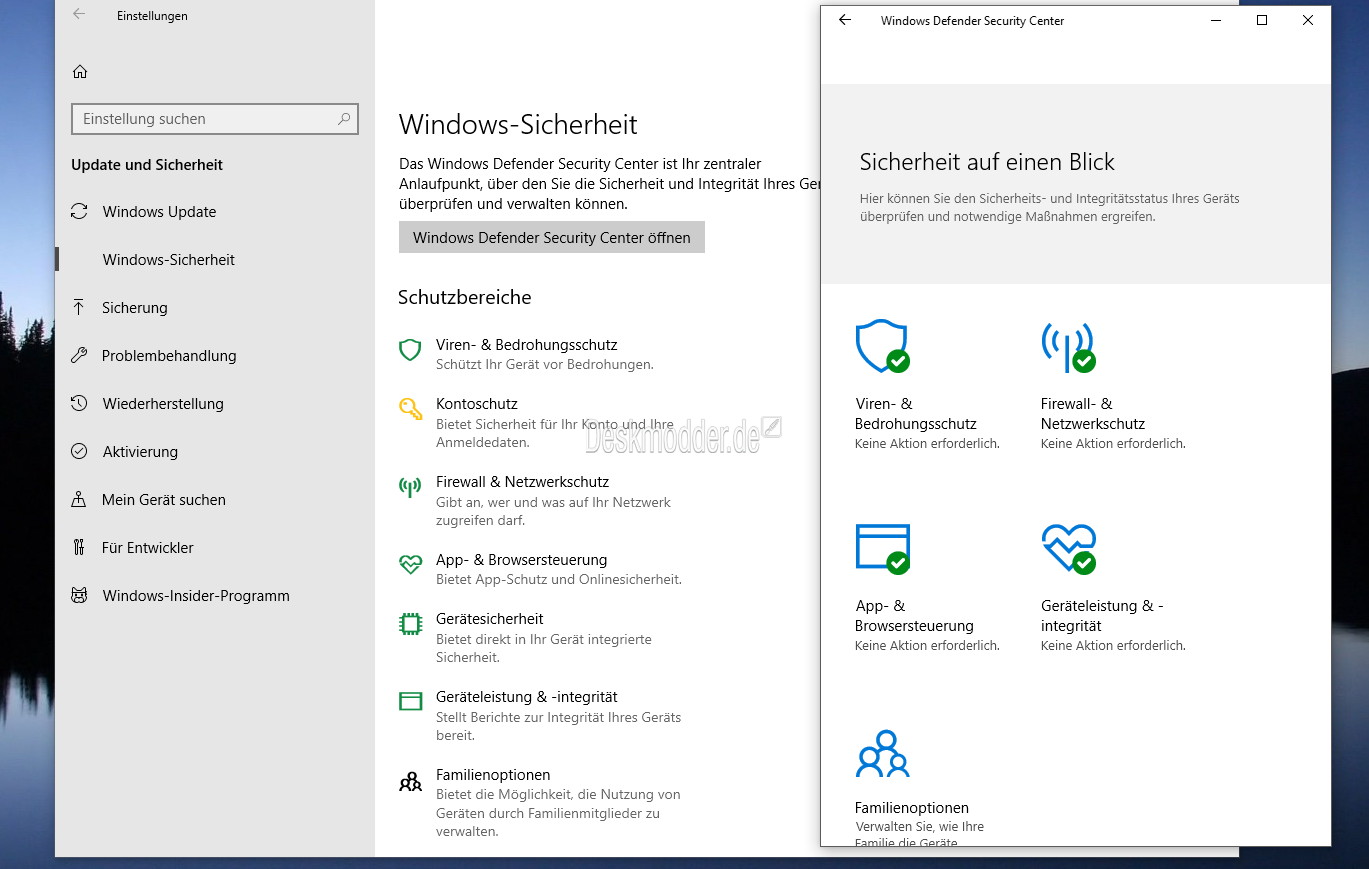Open the blue shield Viren- & Bedrohungsschutz tile icon
The width and height of the screenshot is (1369, 869).
(x=882, y=346)
